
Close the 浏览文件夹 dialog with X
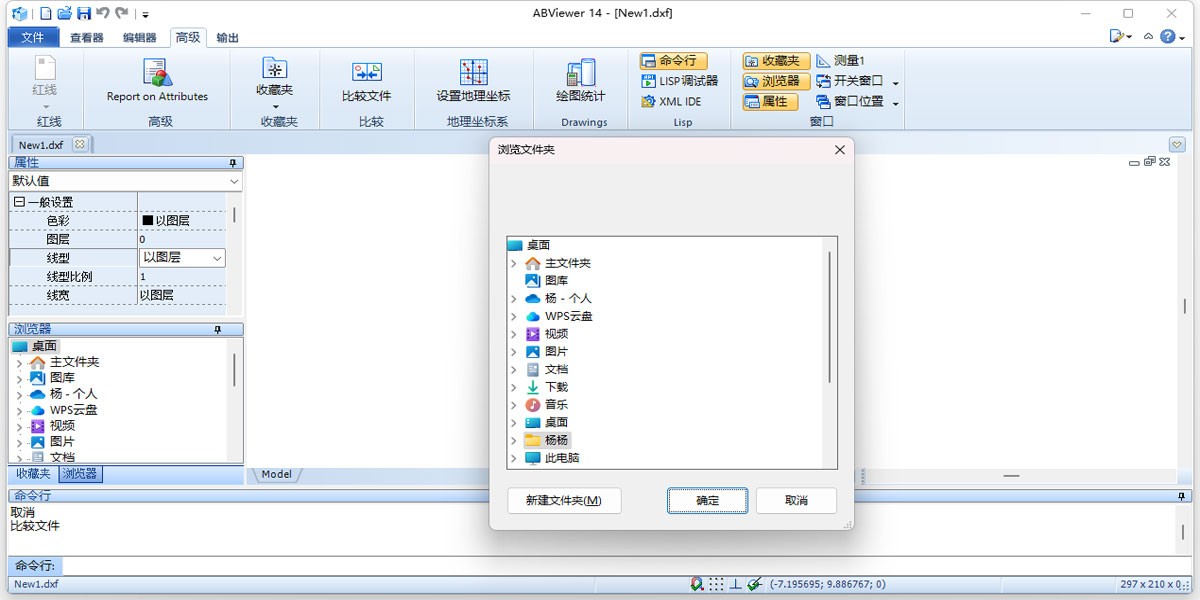coord(840,150)
